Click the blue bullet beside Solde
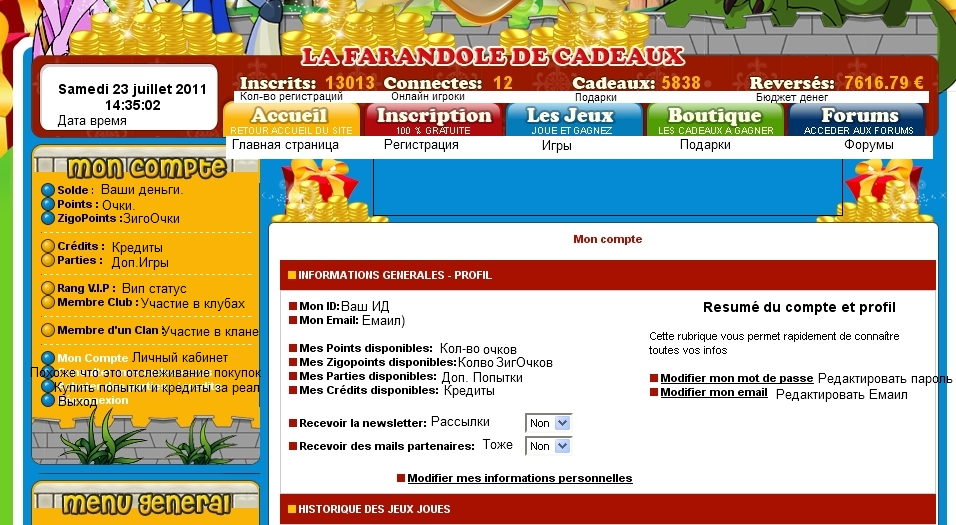 pyautogui.click(x=48, y=190)
